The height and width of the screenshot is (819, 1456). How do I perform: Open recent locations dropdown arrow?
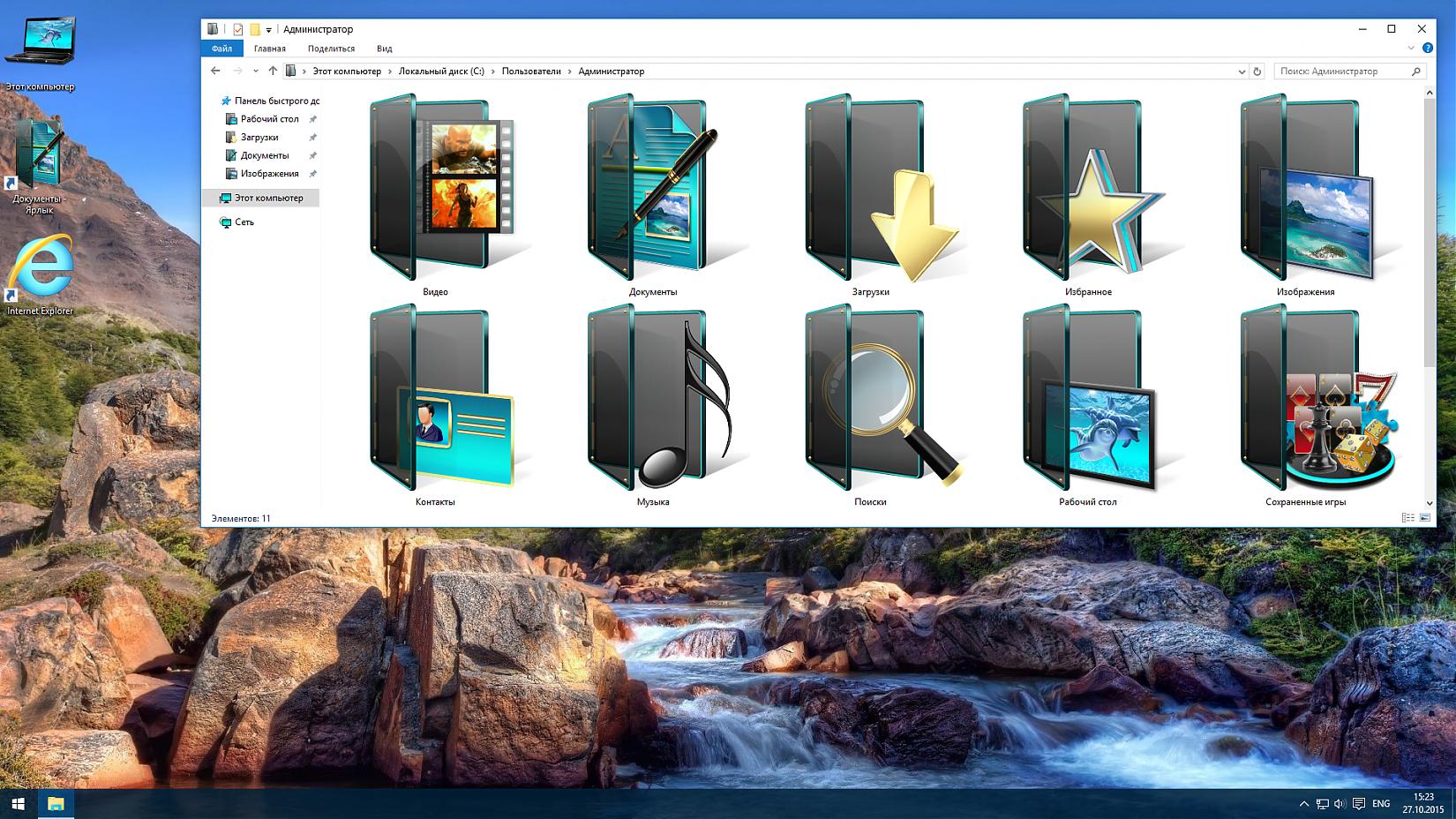(x=256, y=71)
